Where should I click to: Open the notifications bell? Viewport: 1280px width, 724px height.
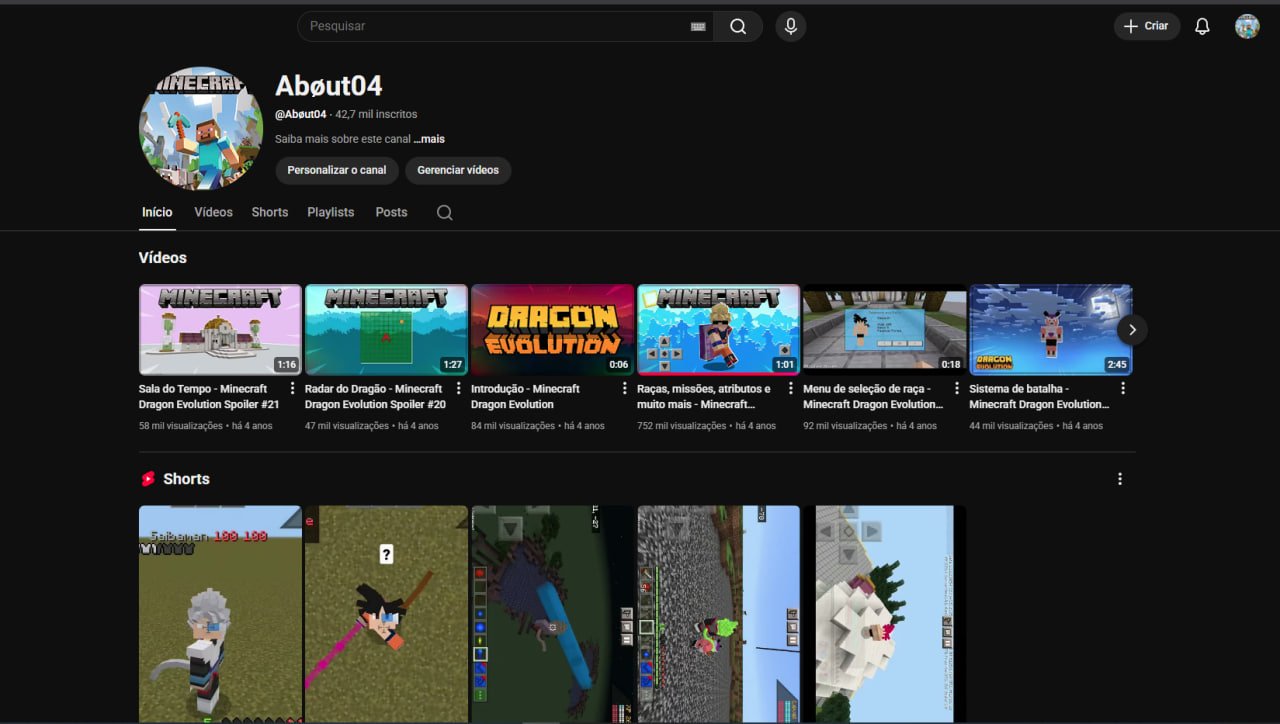tap(1202, 27)
